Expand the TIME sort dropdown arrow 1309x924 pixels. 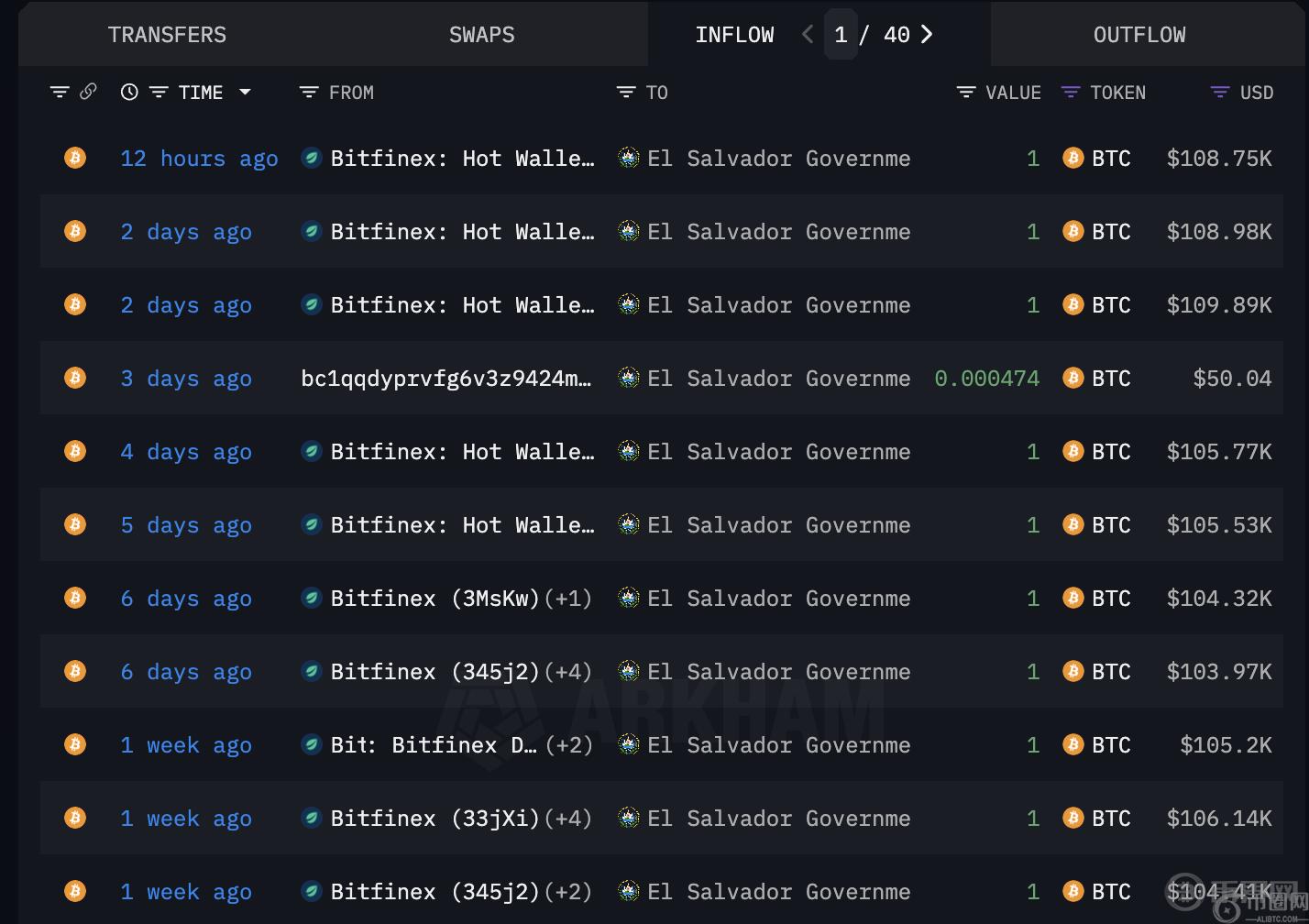tap(245, 92)
